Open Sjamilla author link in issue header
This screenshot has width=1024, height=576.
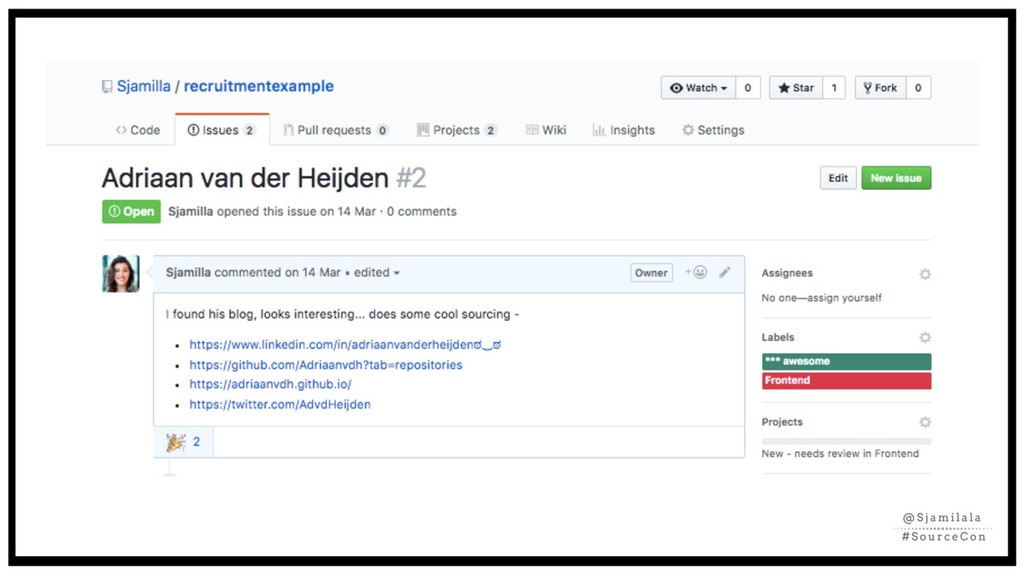tap(191, 212)
